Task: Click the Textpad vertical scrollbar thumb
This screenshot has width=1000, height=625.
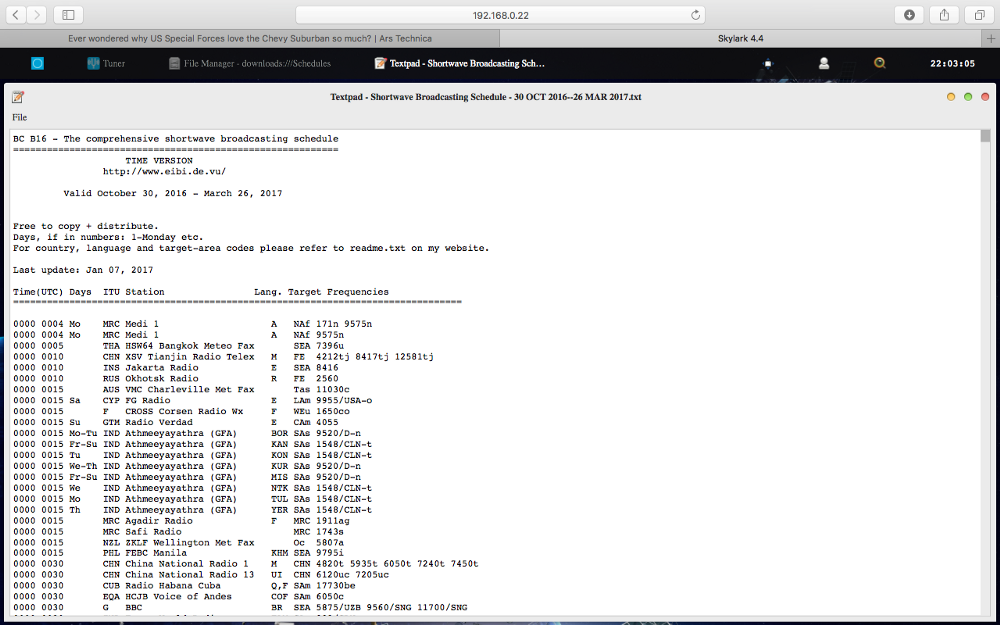Action: [x=985, y=137]
